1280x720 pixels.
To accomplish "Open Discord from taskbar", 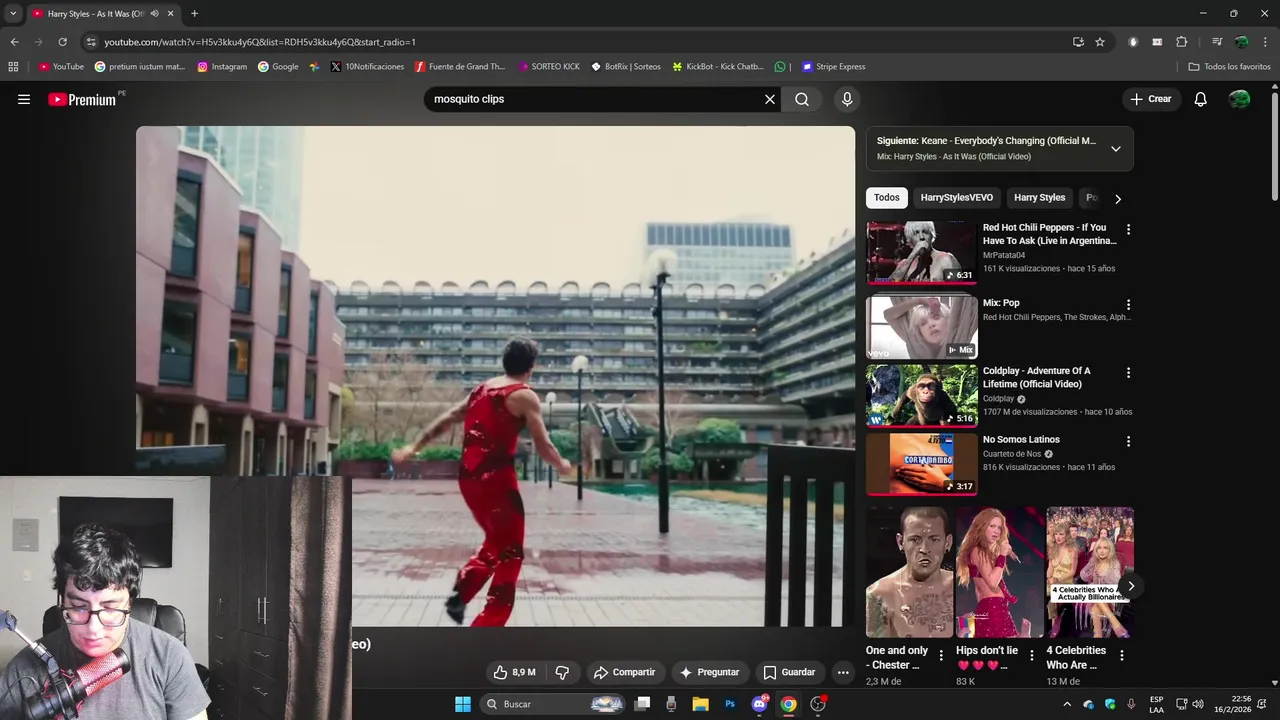I will point(760,704).
